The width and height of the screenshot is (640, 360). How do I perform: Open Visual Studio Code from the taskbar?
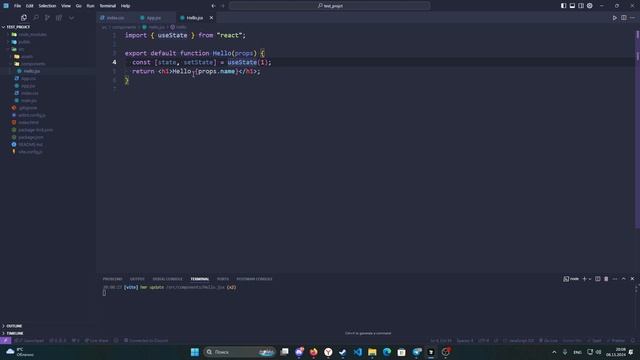tap(358, 352)
